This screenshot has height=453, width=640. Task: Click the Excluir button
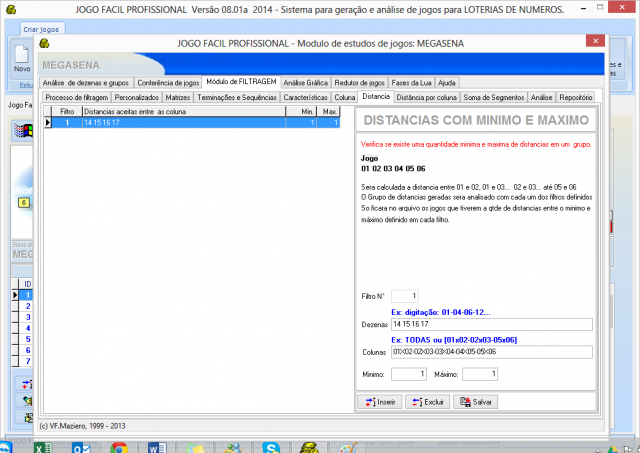click(x=427, y=401)
